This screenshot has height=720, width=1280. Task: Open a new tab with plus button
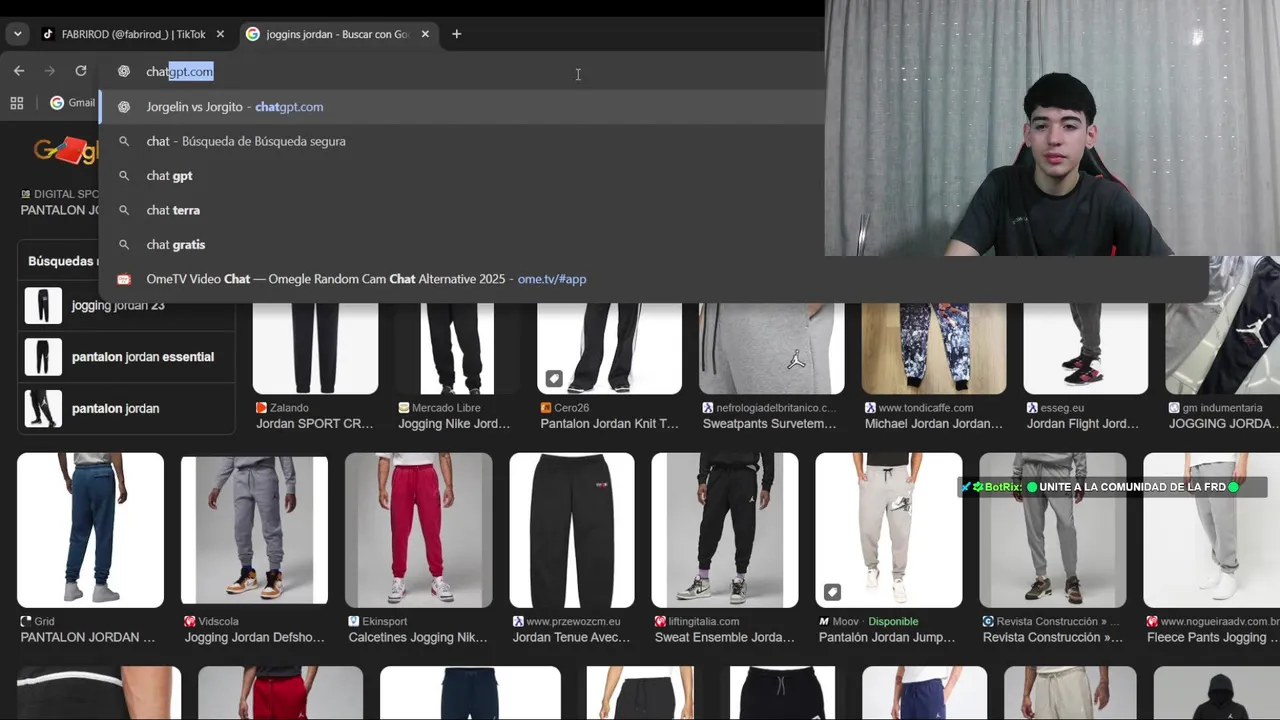tap(456, 34)
